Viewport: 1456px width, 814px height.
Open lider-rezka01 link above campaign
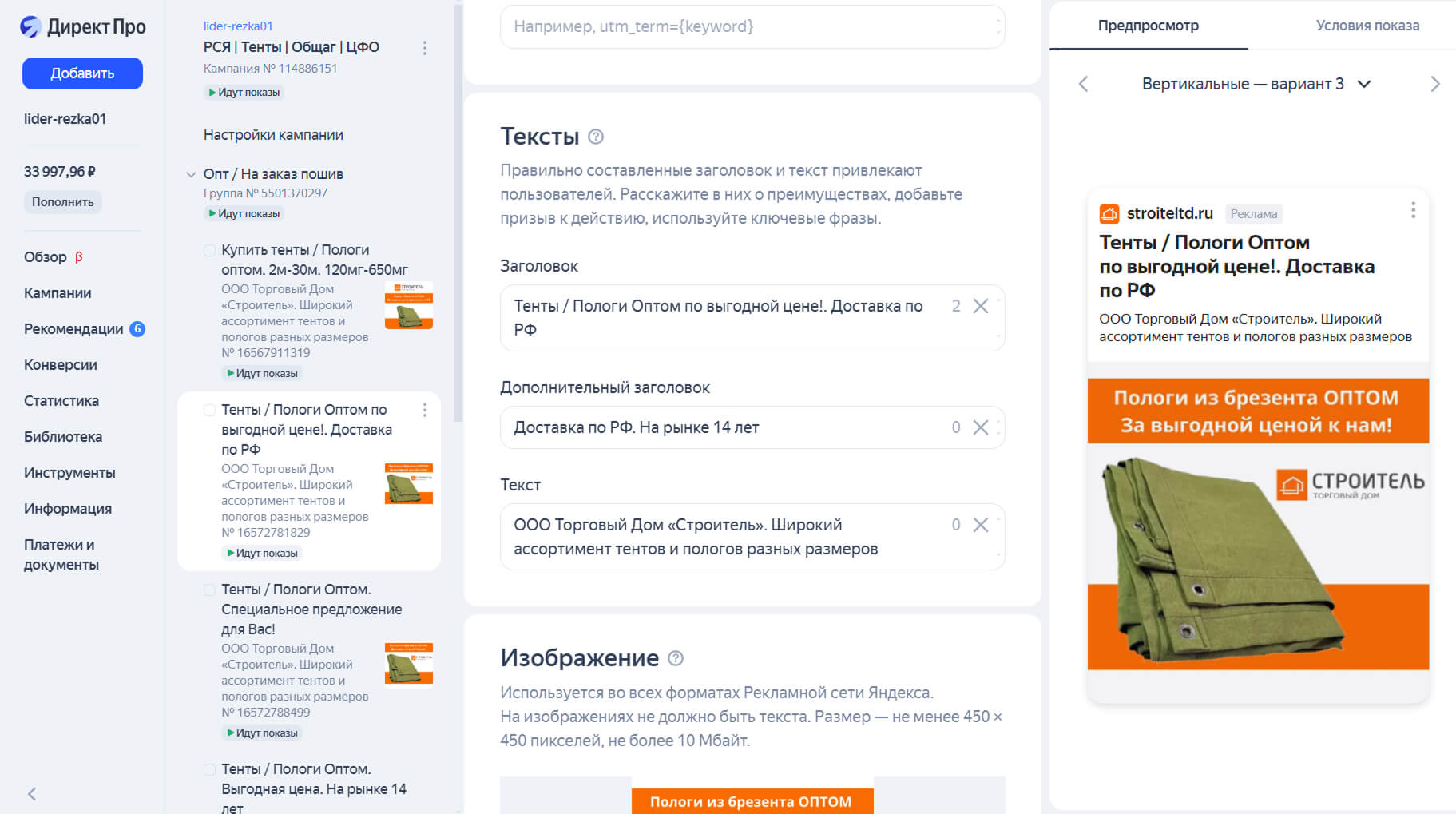[x=238, y=26]
